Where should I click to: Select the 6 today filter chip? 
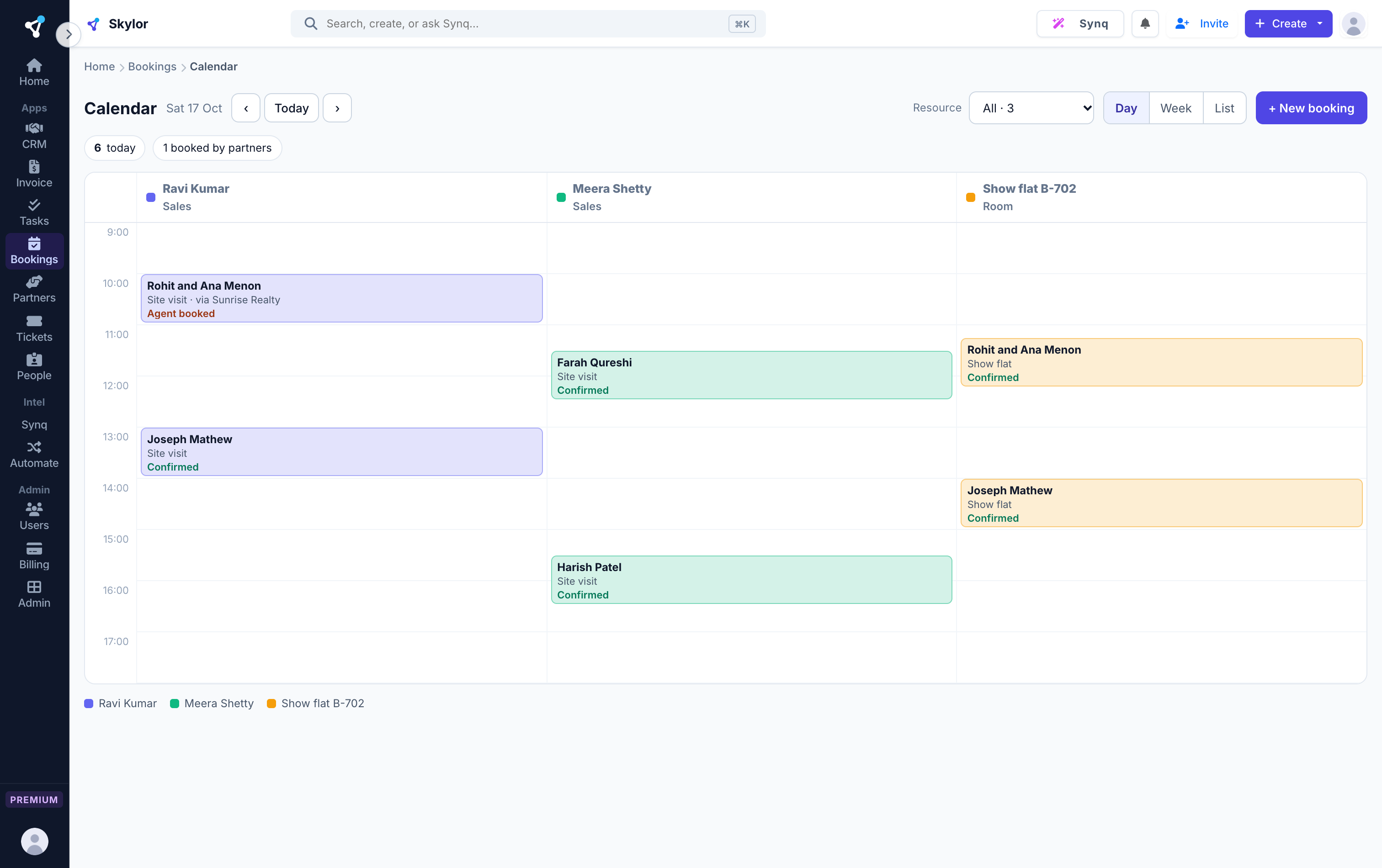[x=115, y=148]
